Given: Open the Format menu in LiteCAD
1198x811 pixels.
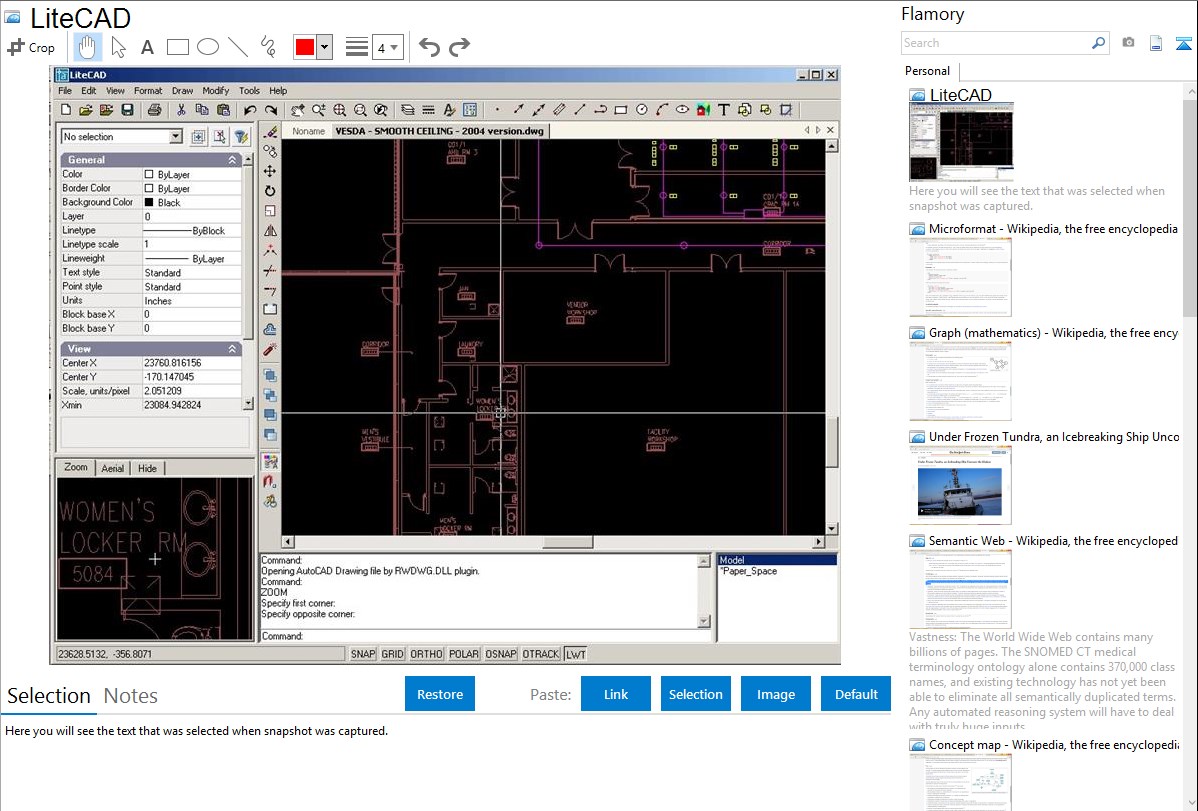Looking at the screenshot, I should 148,90.
